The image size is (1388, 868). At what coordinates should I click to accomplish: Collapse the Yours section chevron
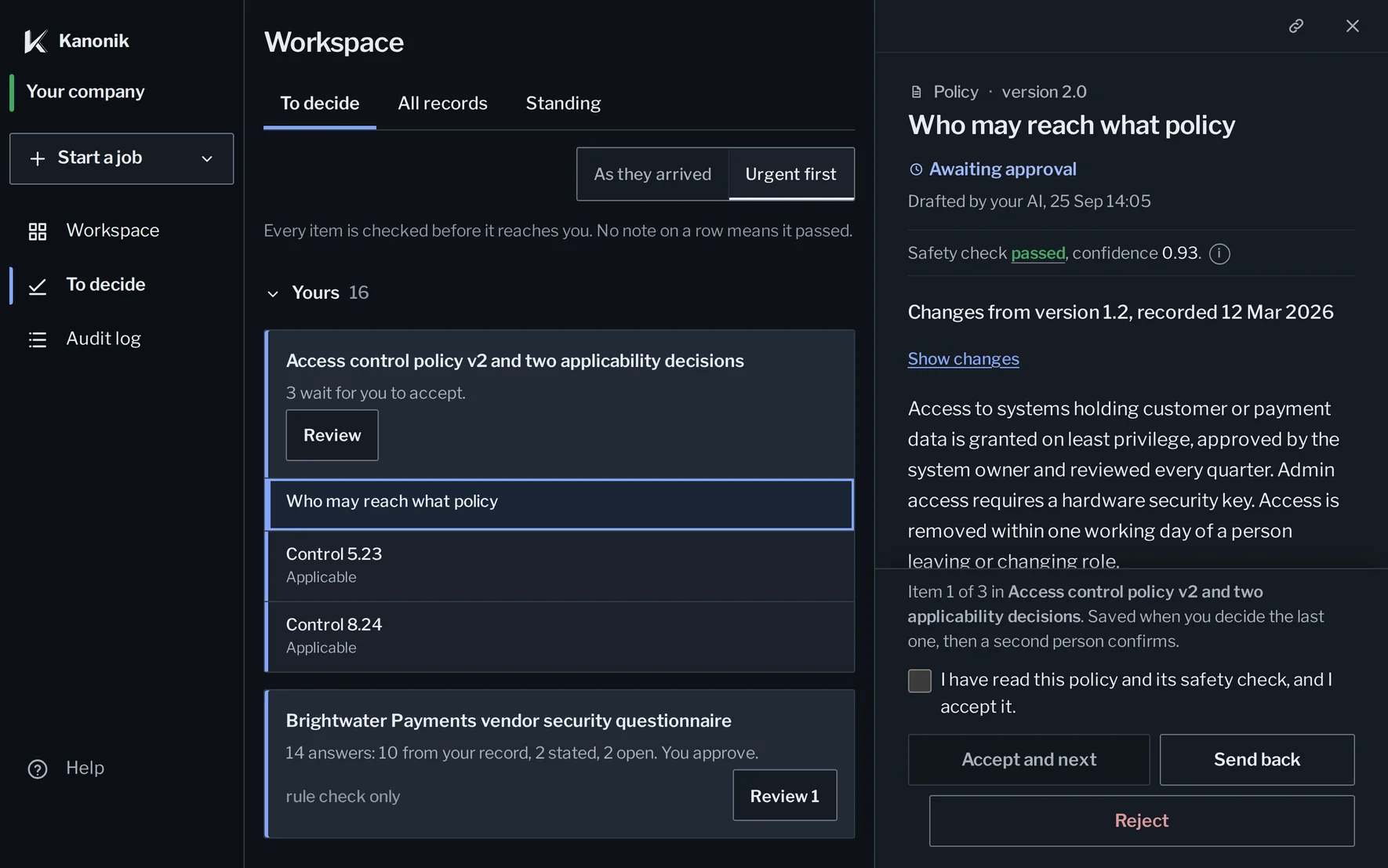point(273,294)
